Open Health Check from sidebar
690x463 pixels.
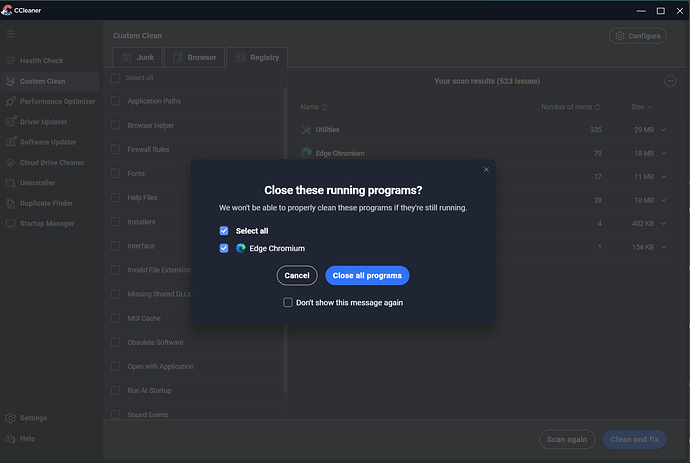50,61
